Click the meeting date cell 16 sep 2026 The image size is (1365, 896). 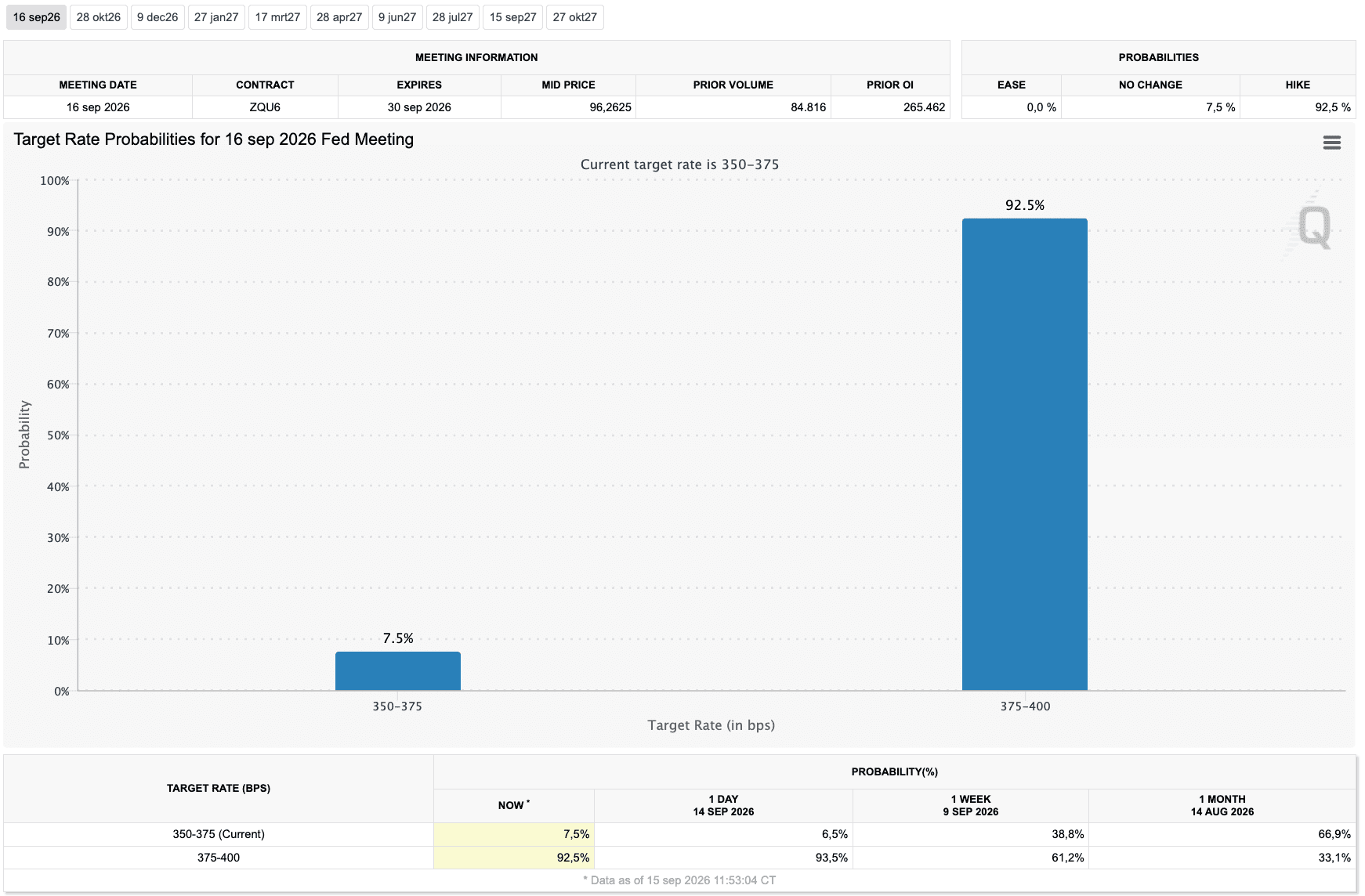pyautogui.click(x=98, y=107)
